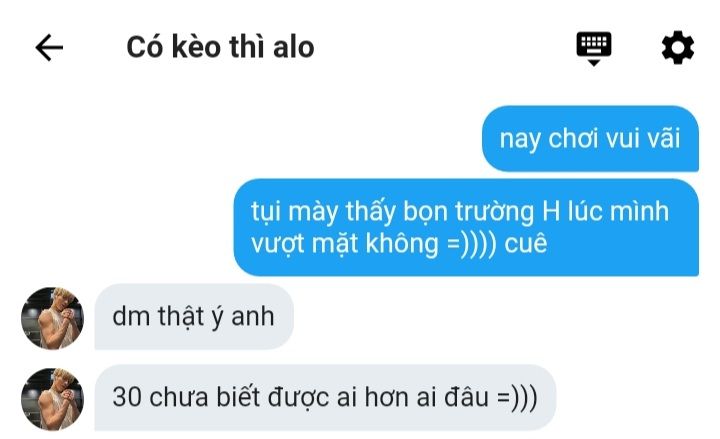Click the bottom sender avatar thumbnail
The width and height of the screenshot is (720, 439).
coord(52,399)
